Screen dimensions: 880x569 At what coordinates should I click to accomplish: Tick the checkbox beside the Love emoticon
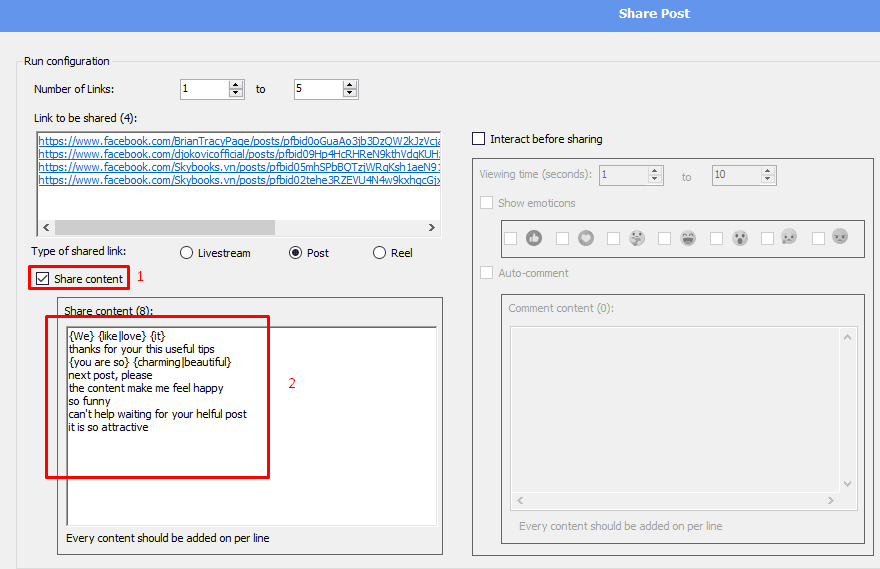562,238
